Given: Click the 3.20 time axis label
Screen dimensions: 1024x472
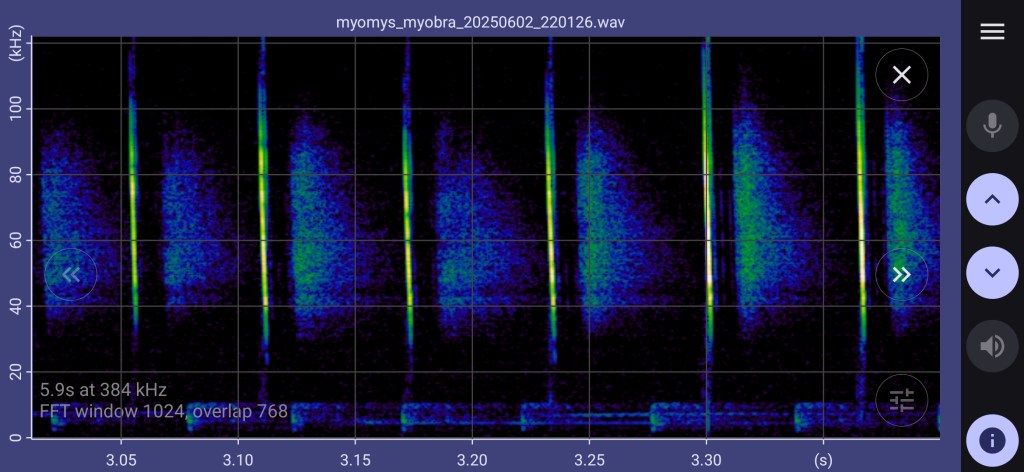Looking at the screenshot, I should [x=472, y=458].
